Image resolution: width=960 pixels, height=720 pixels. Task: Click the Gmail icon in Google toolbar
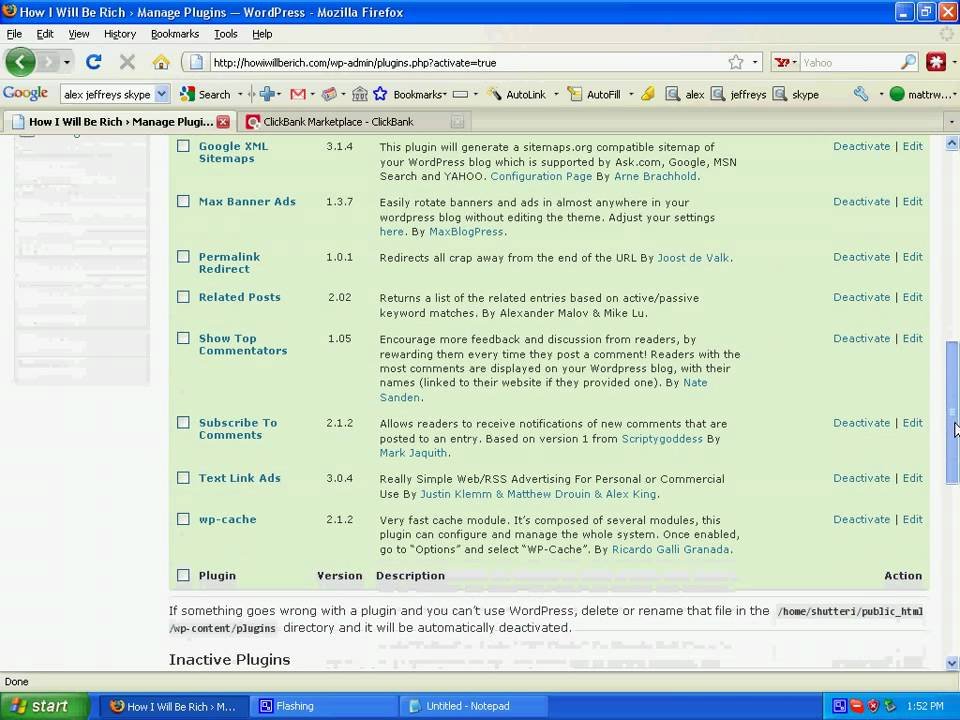297,94
